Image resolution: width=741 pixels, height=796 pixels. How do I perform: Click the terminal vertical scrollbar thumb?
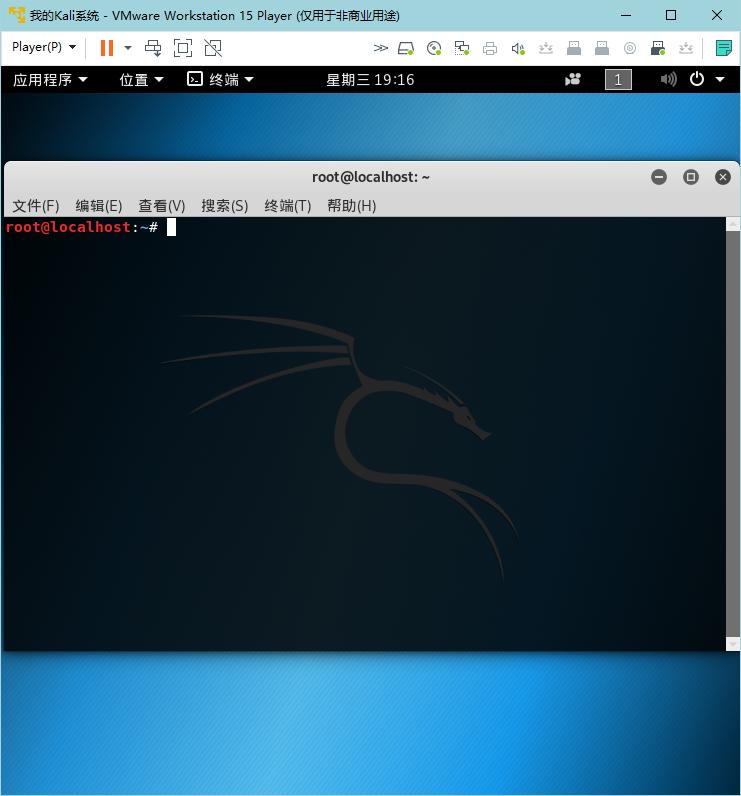732,434
